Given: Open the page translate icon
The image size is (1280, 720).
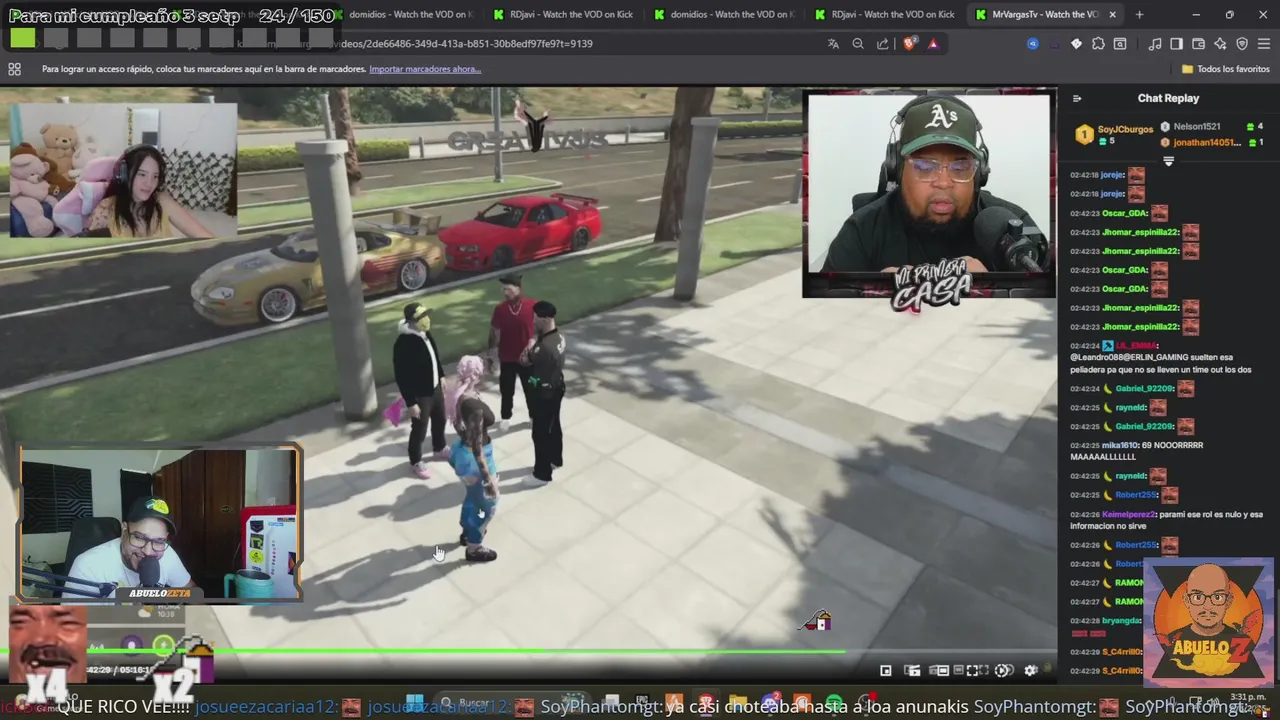Looking at the screenshot, I should coord(833,44).
